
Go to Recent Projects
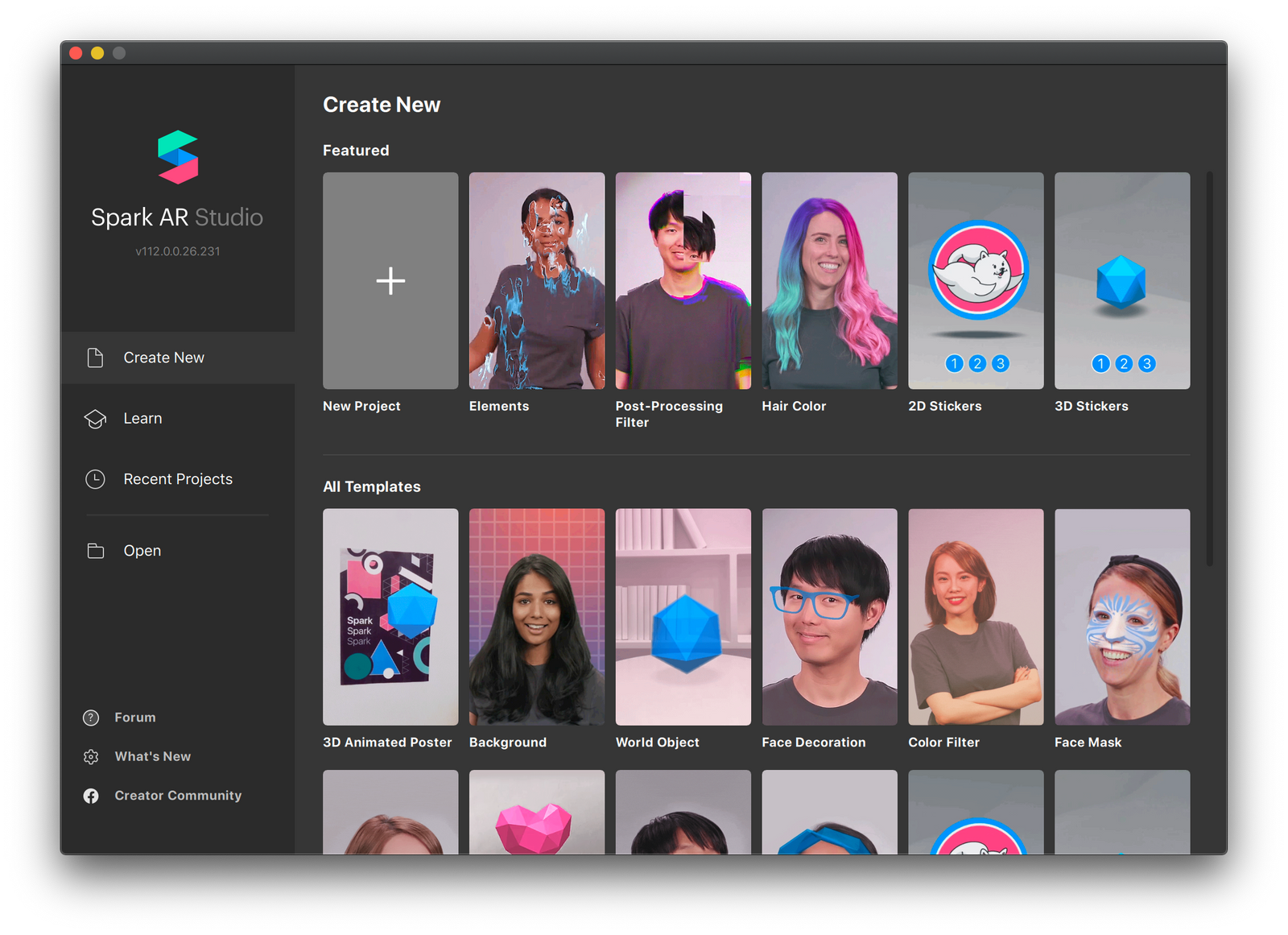[178, 479]
